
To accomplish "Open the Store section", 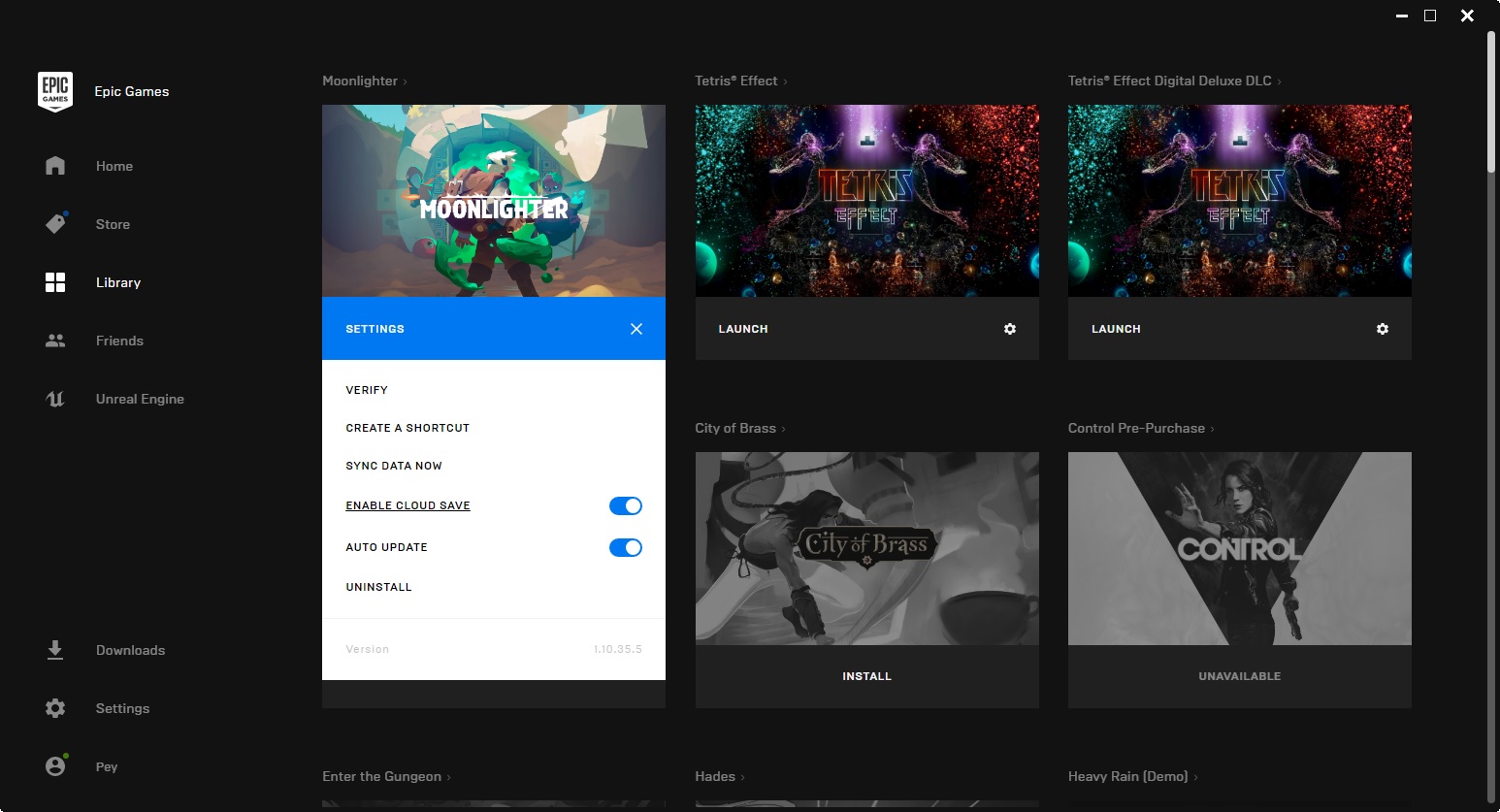I will tap(113, 224).
